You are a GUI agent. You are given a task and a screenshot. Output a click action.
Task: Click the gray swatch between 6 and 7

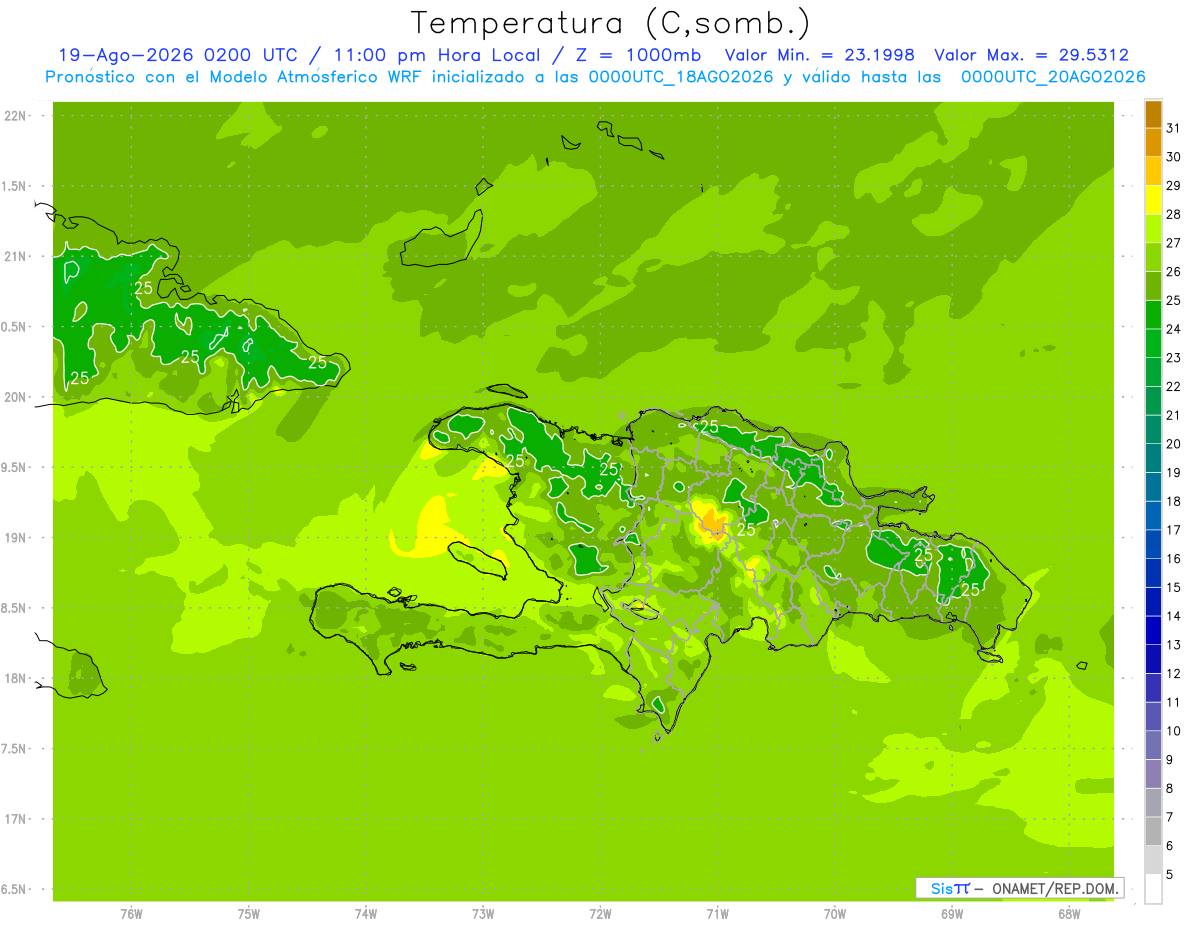[1153, 831]
